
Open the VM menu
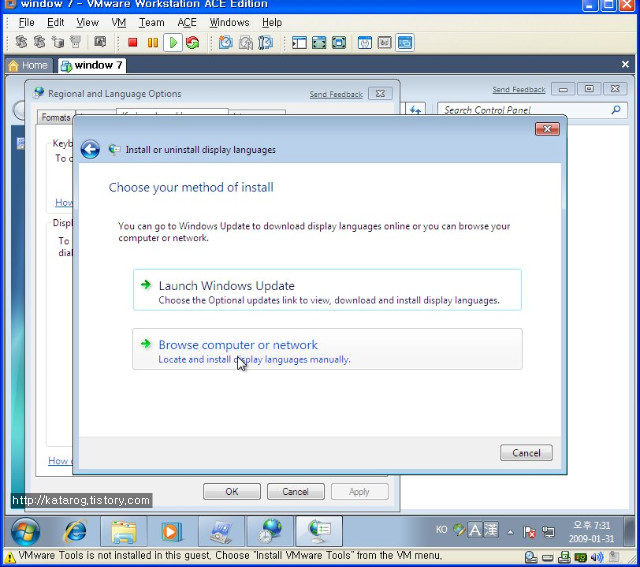[x=119, y=22]
